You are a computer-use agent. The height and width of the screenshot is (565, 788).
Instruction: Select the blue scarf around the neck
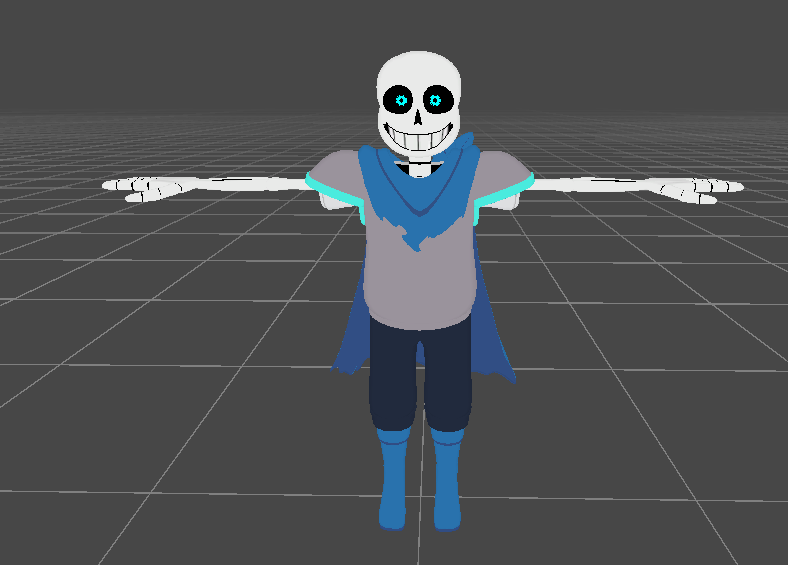(420, 191)
